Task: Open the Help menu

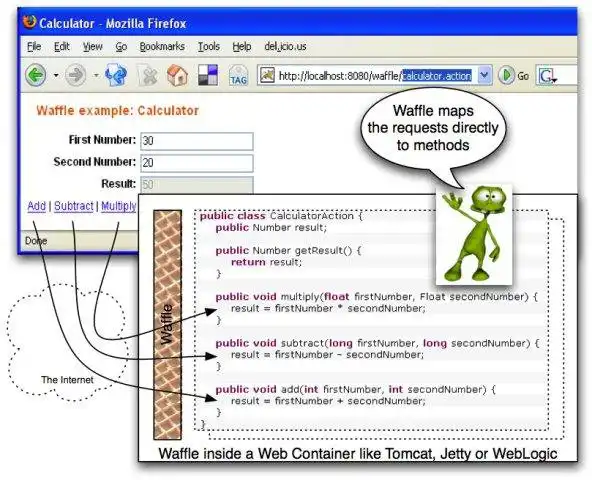Action: (x=242, y=46)
